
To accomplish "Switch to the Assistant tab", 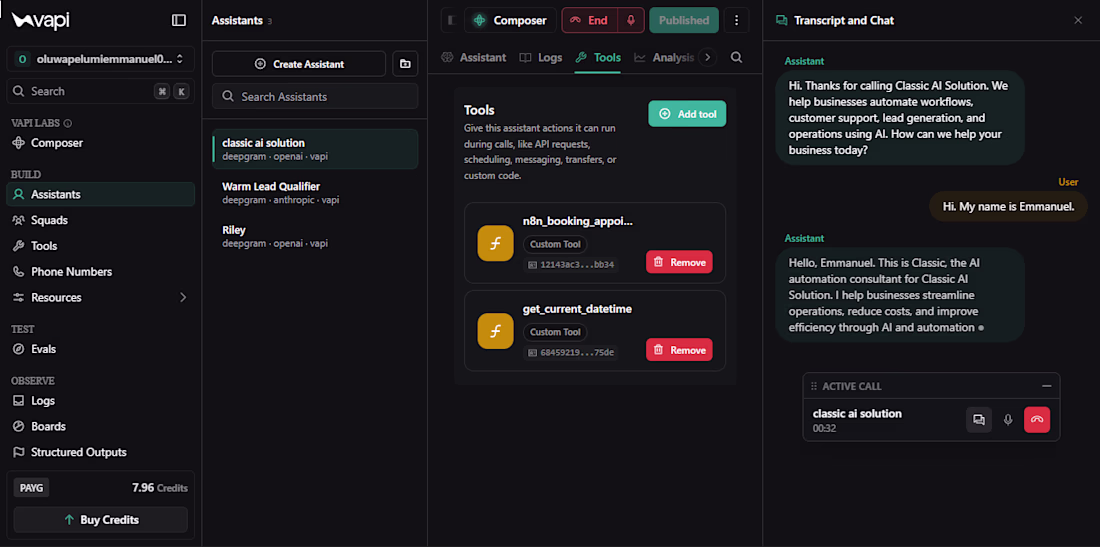I will point(474,58).
